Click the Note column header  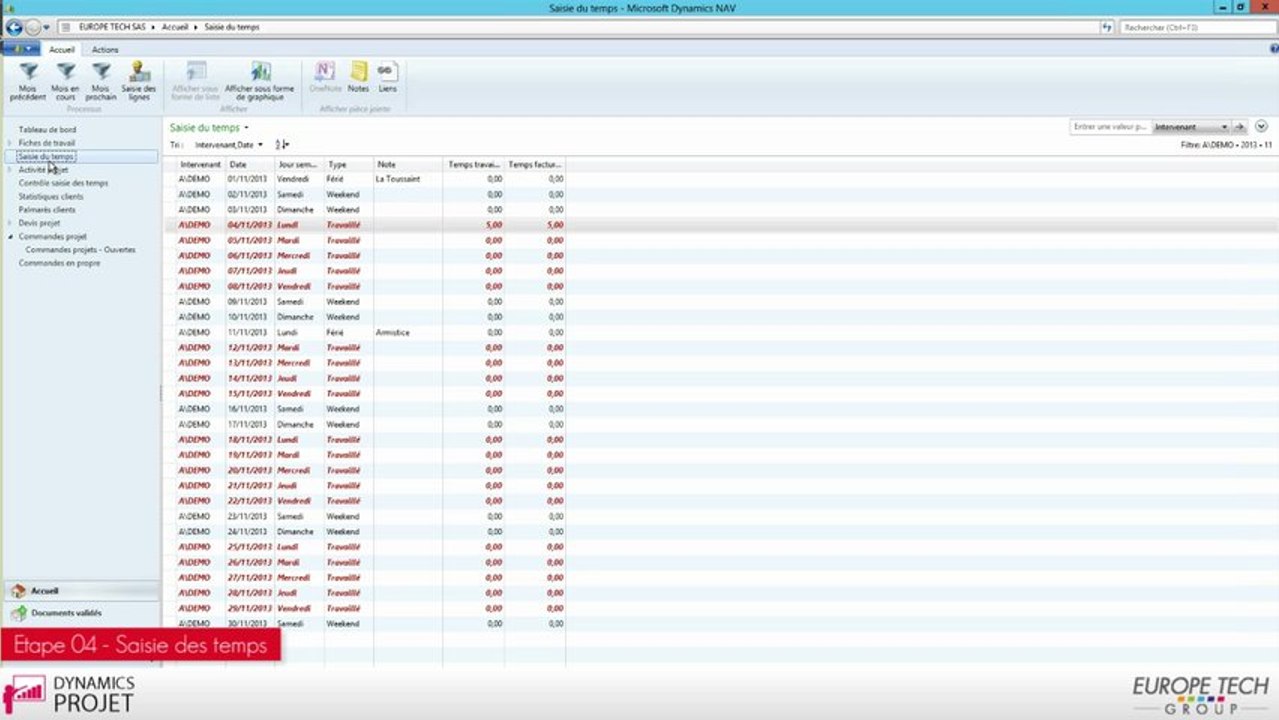click(408, 164)
